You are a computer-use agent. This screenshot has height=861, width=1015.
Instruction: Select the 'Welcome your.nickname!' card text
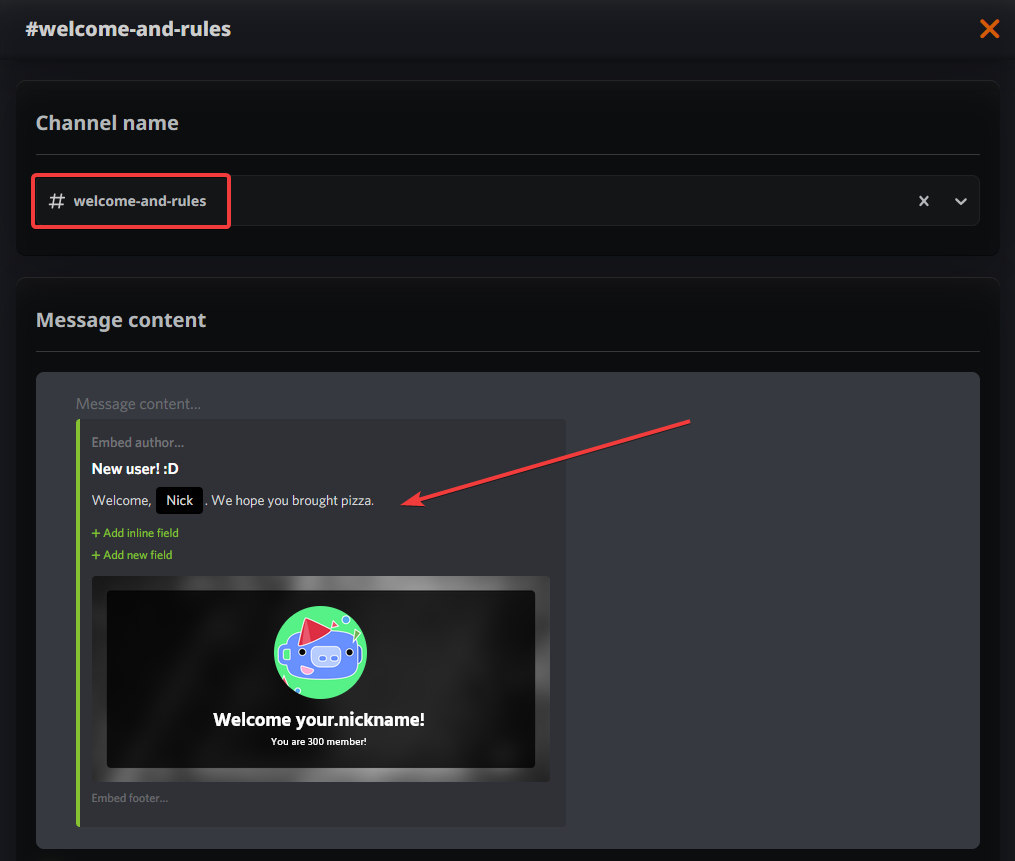tap(319, 719)
